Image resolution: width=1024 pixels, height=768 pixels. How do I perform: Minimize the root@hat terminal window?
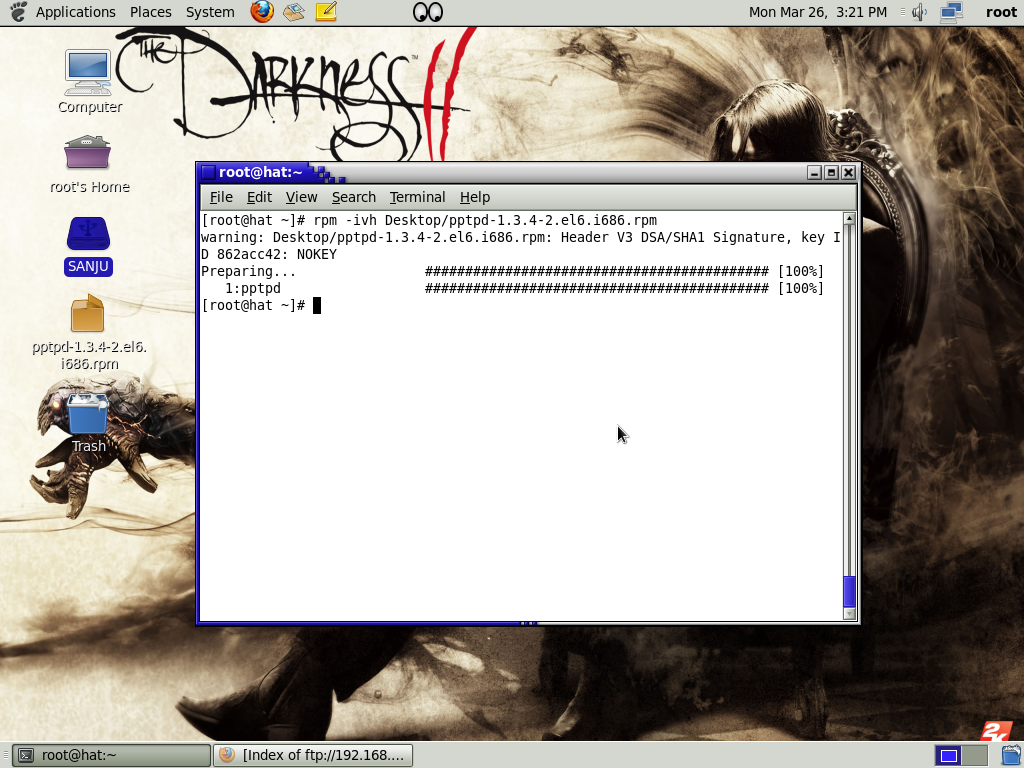(x=814, y=172)
